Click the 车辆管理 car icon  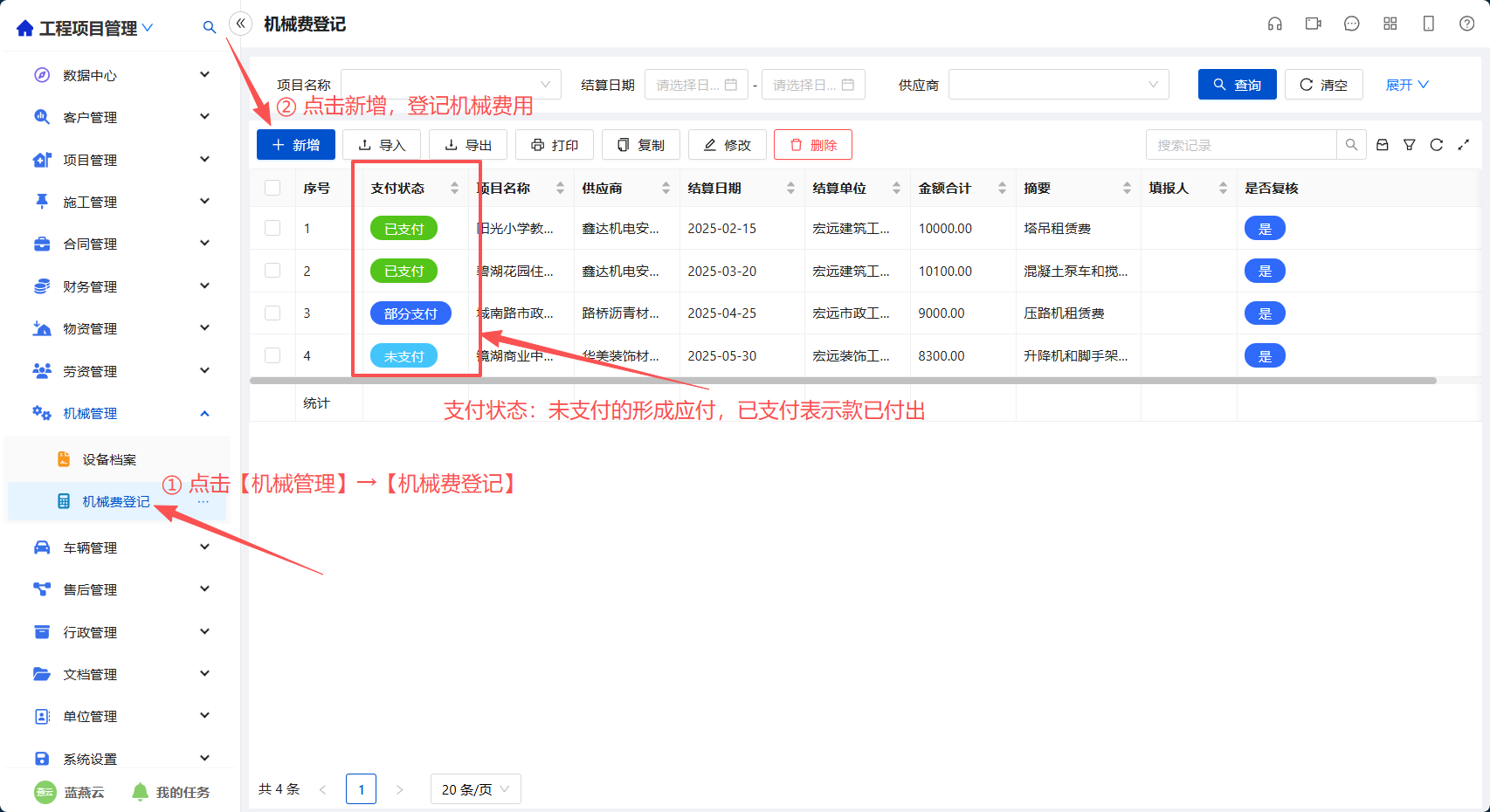(42, 547)
